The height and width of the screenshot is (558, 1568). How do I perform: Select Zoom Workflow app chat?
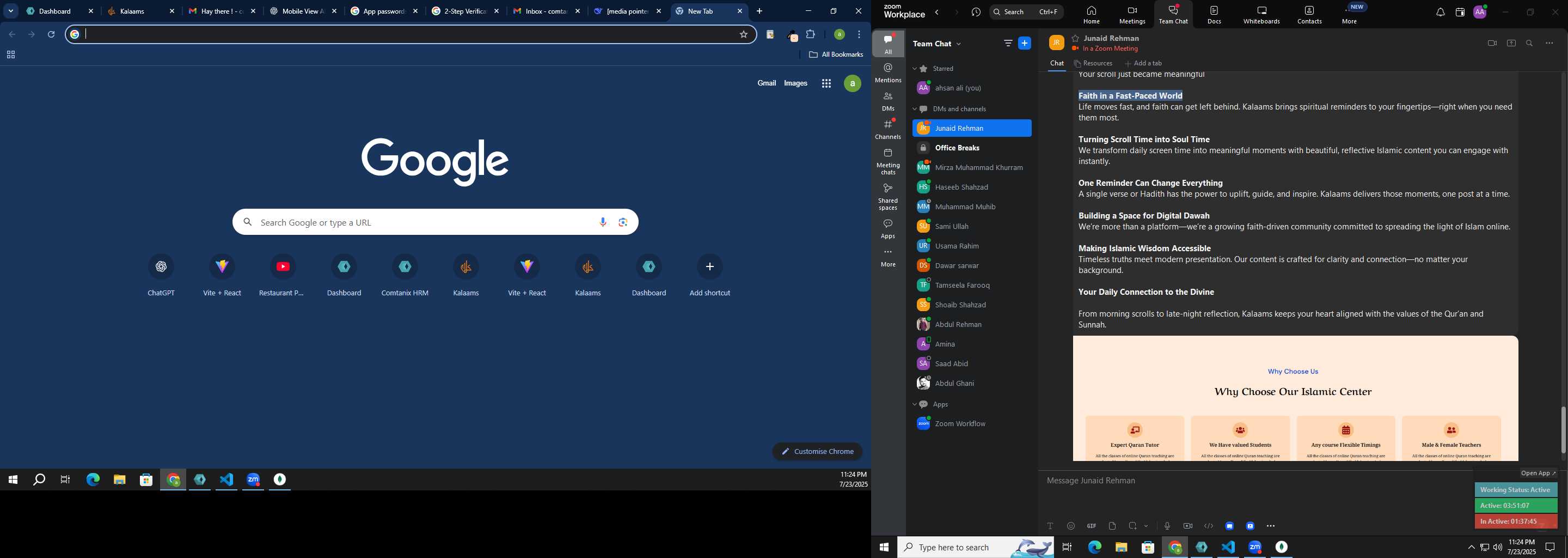[x=971, y=424]
